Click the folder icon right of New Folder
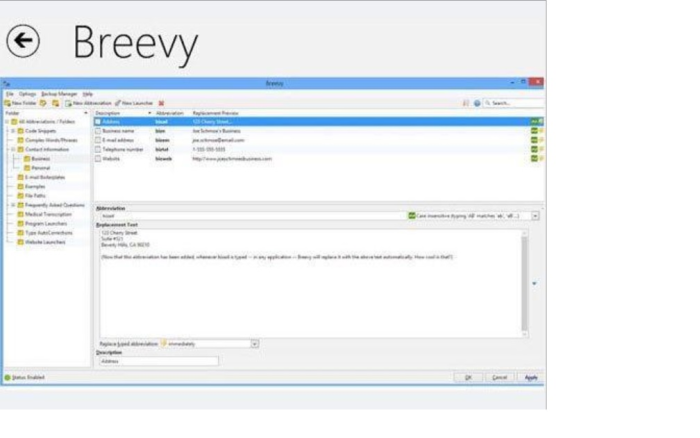The image size is (700, 438). [43, 103]
